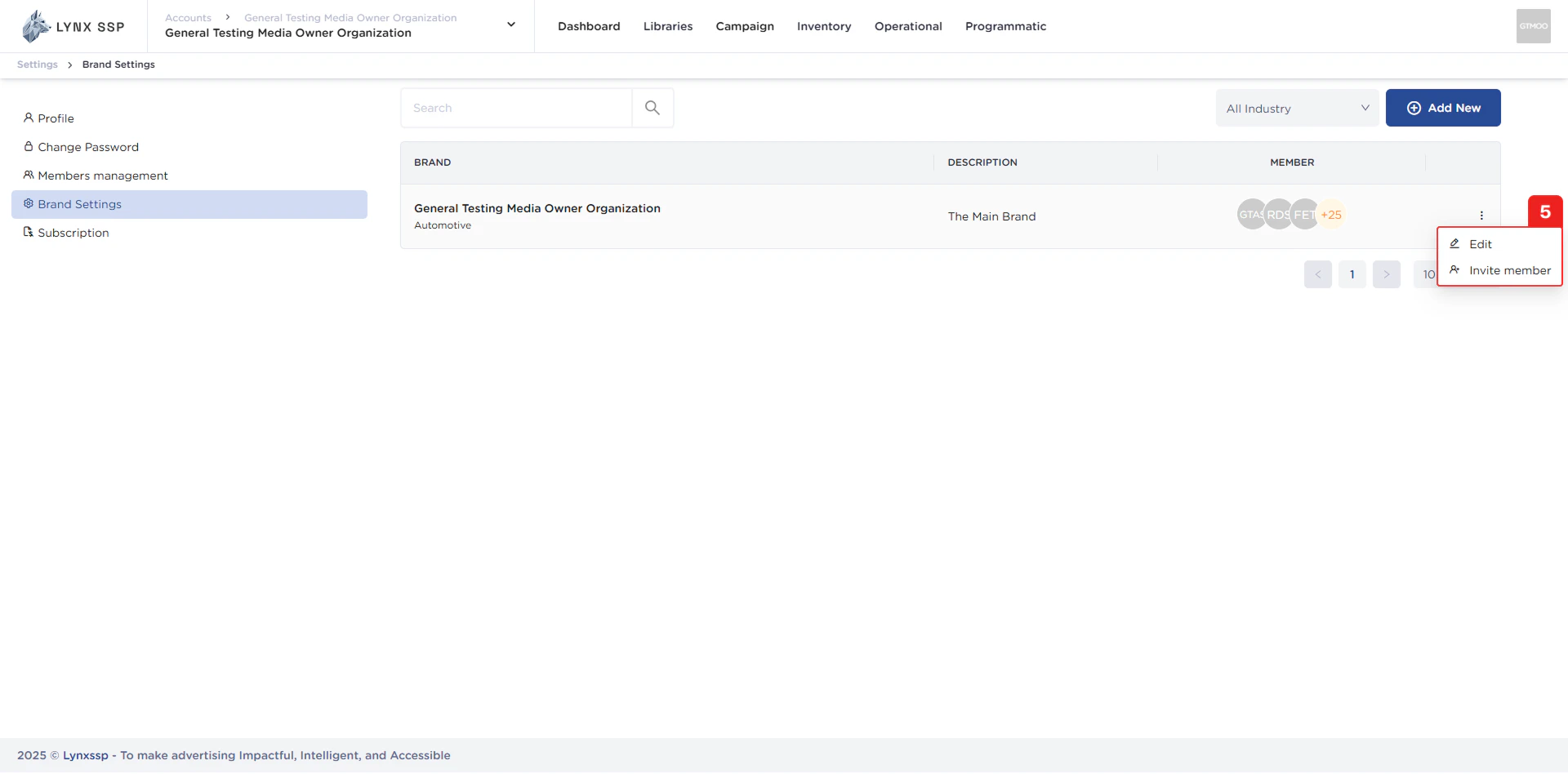Open the Programmatic menu
Image resolution: width=1568 pixels, height=774 pixels.
pos(1005,26)
